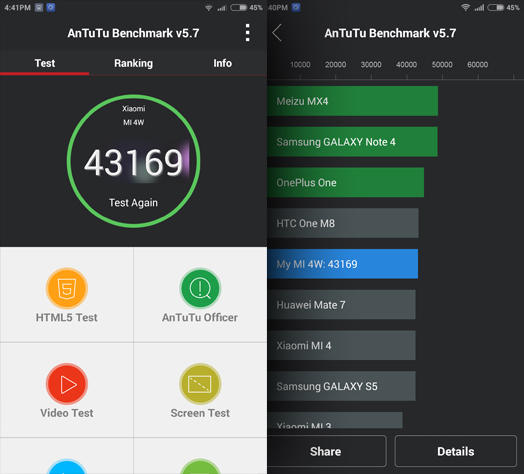The image size is (524, 474).
Task: Start the Video Test icon
Action: (67, 384)
